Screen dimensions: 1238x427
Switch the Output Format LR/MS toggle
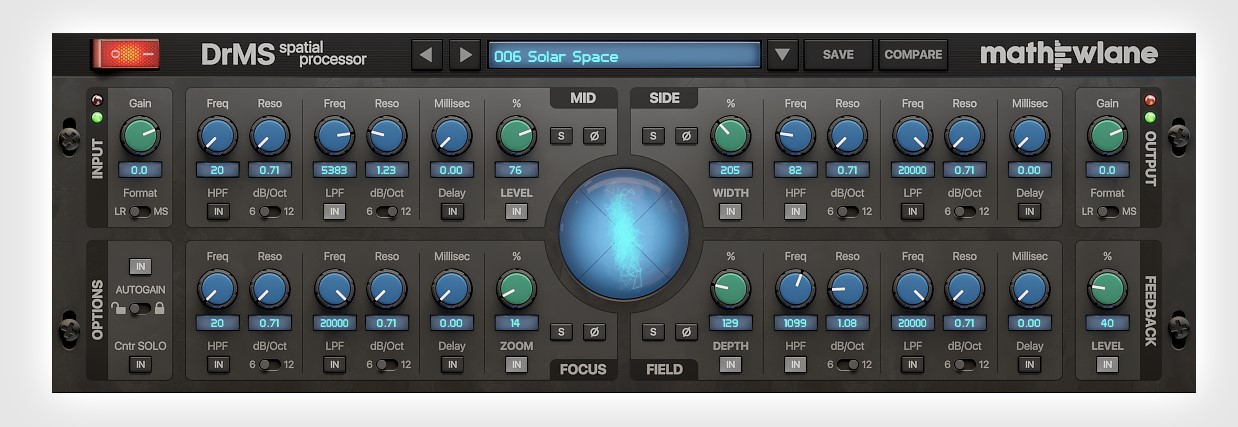(1107, 212)
